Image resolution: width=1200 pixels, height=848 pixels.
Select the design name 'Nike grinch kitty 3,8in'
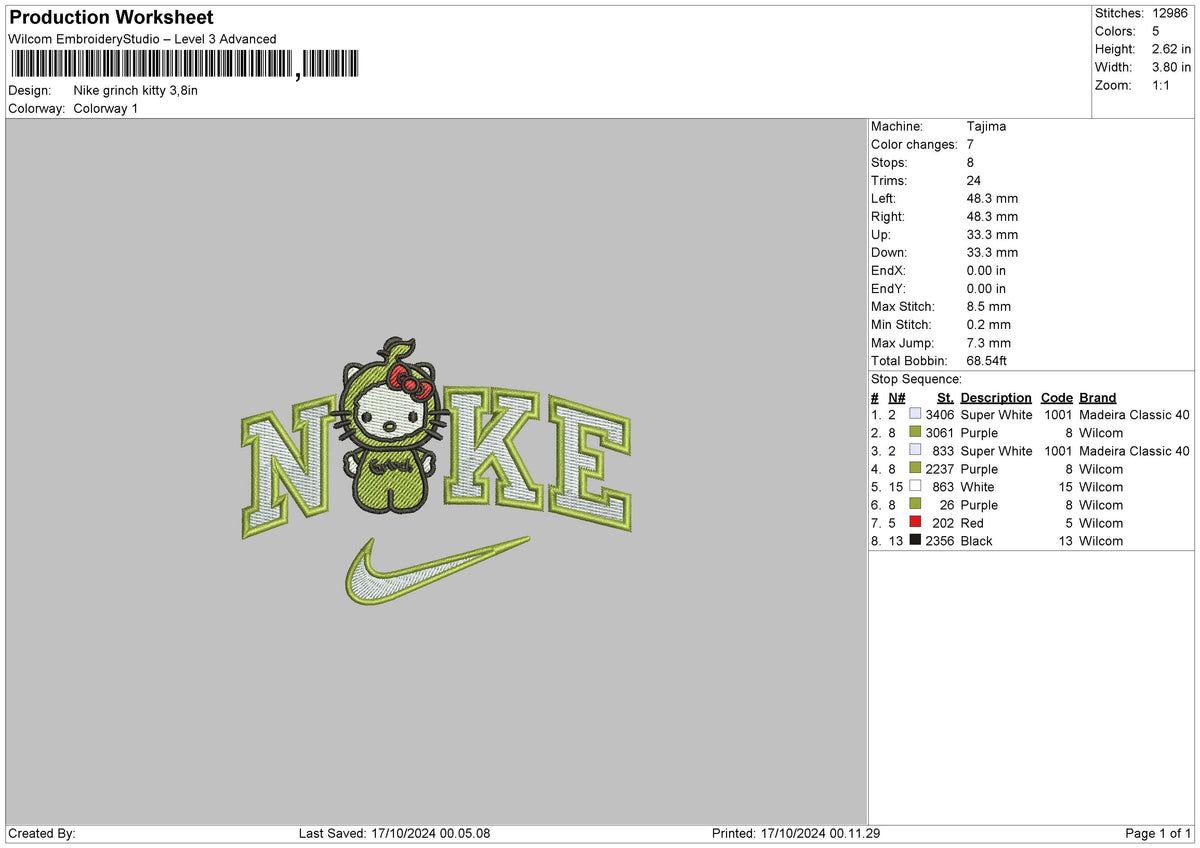click(136, 90)
